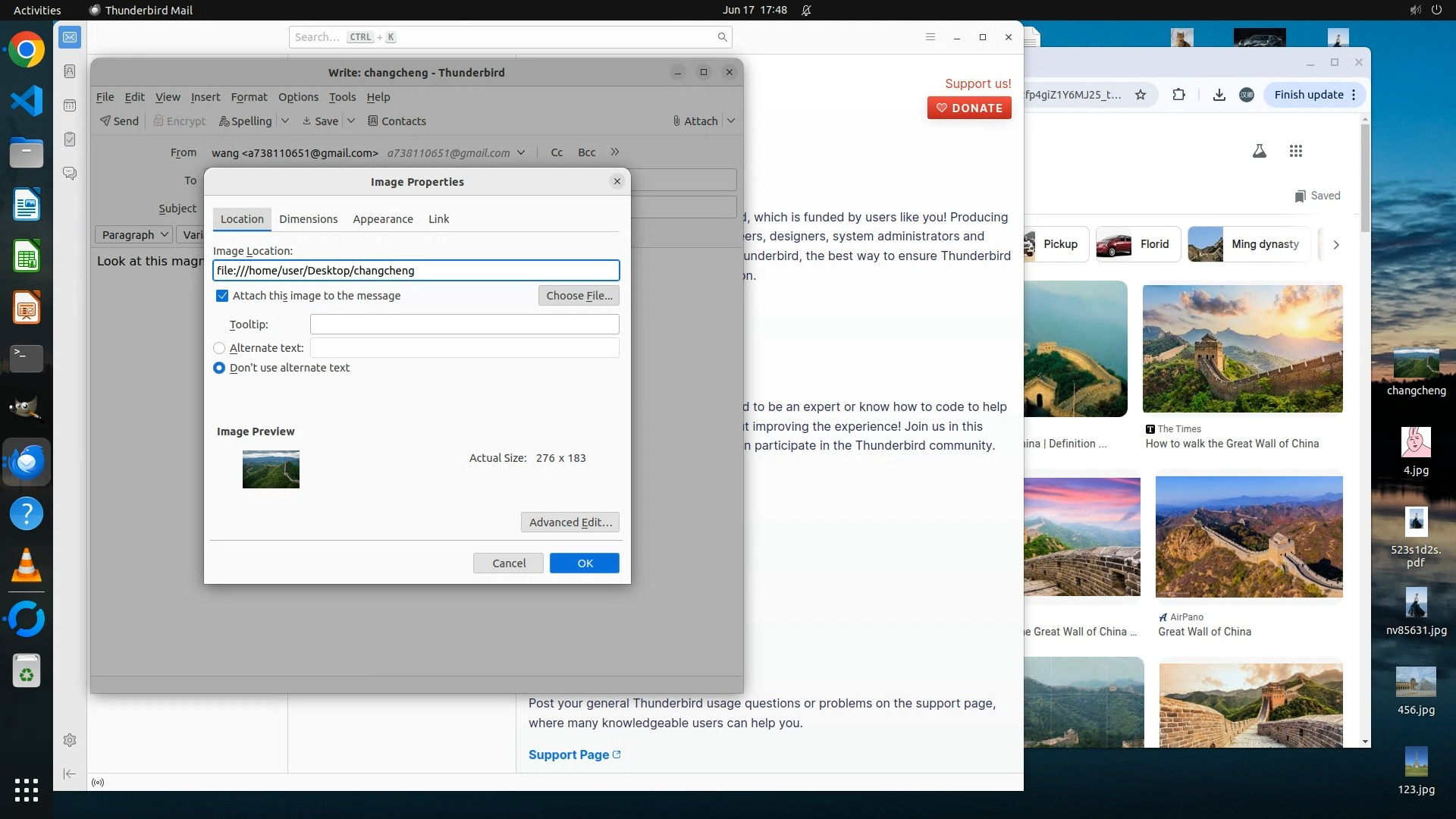Click the Chrome downloads icon
1456x819 pixels.
1219,95
